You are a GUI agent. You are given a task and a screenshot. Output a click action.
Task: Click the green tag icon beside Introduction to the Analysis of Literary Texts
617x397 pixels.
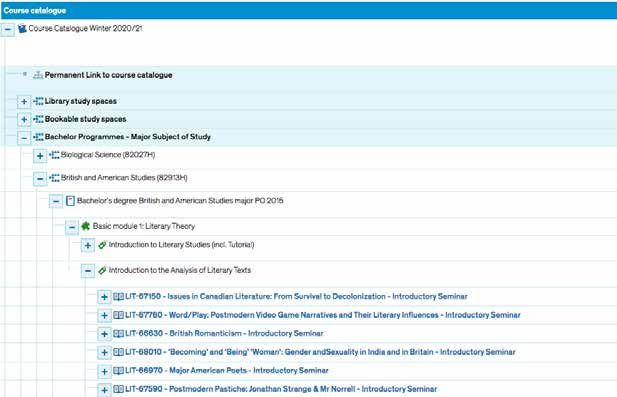tap(102, 270)
